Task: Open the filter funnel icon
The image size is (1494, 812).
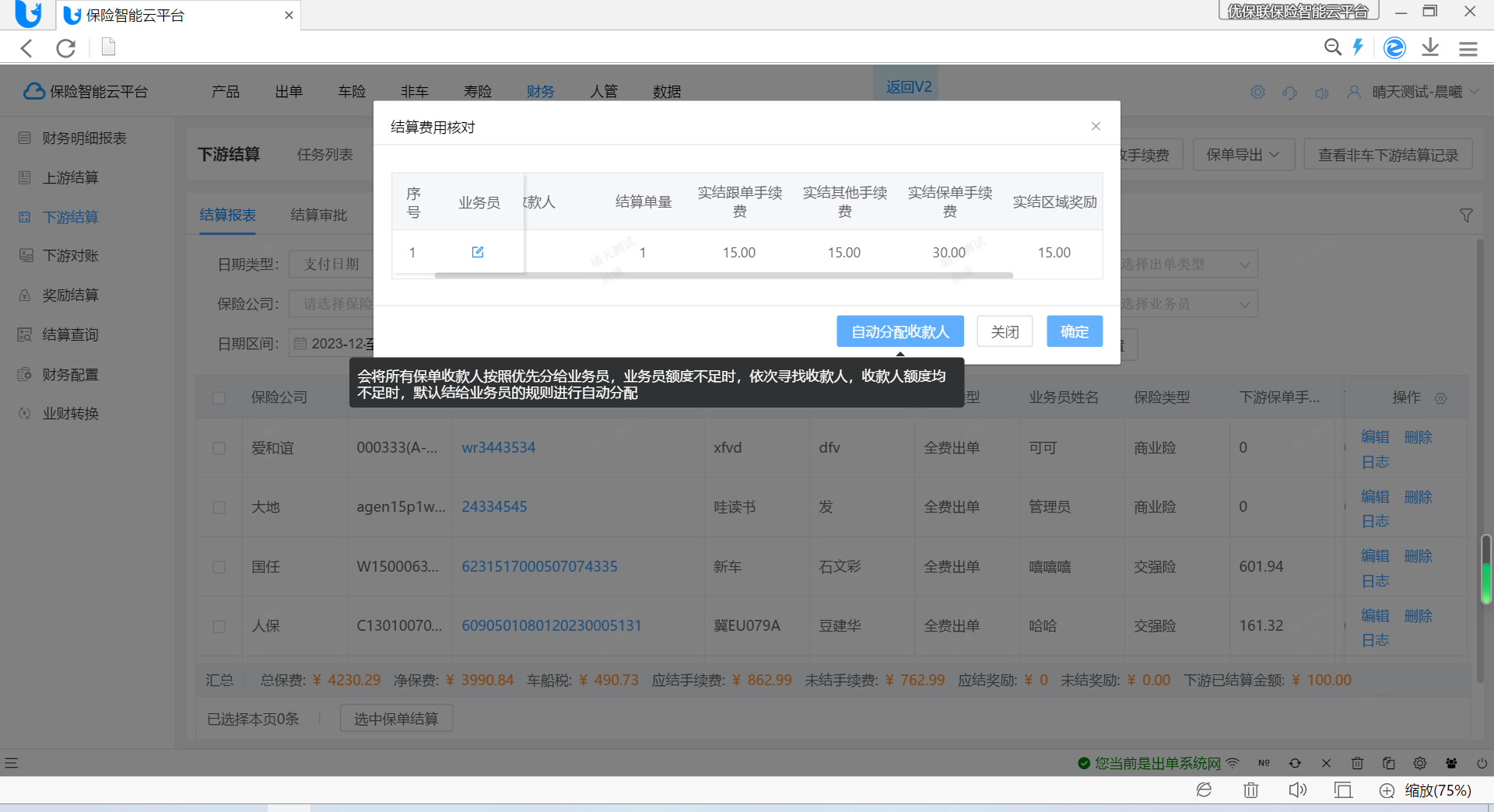Action: [1466, 215]
